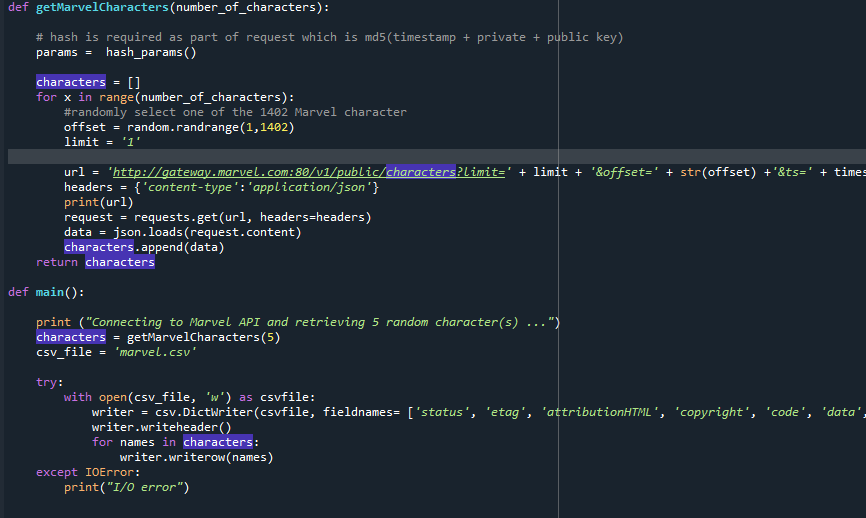The width and height of the screenshot is (866, 518).
Task: Click the hash comment mentioning md5 timestamp
Action: coord(330,37)
